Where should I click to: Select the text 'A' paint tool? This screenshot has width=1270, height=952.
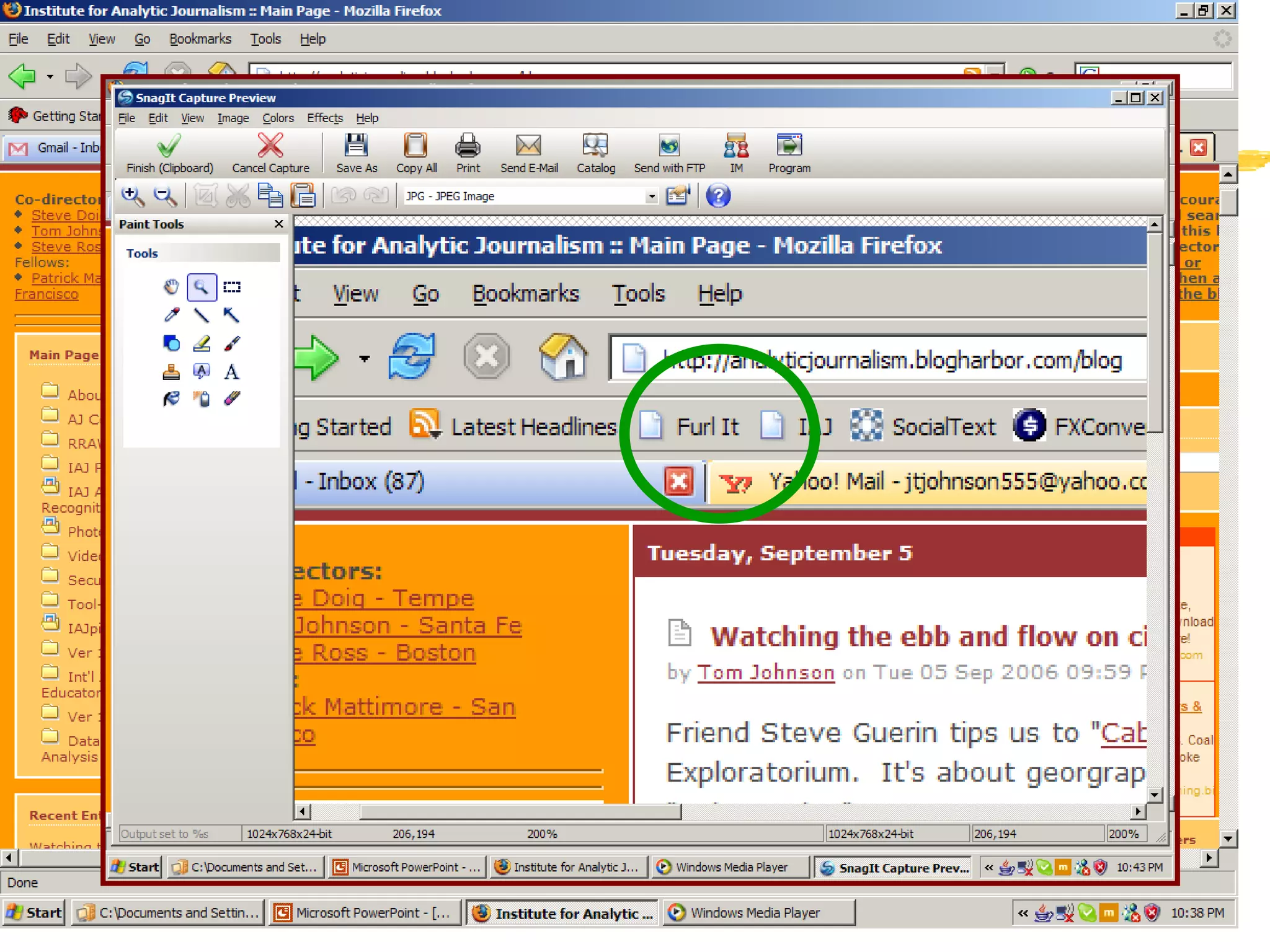tap(231, 372)
